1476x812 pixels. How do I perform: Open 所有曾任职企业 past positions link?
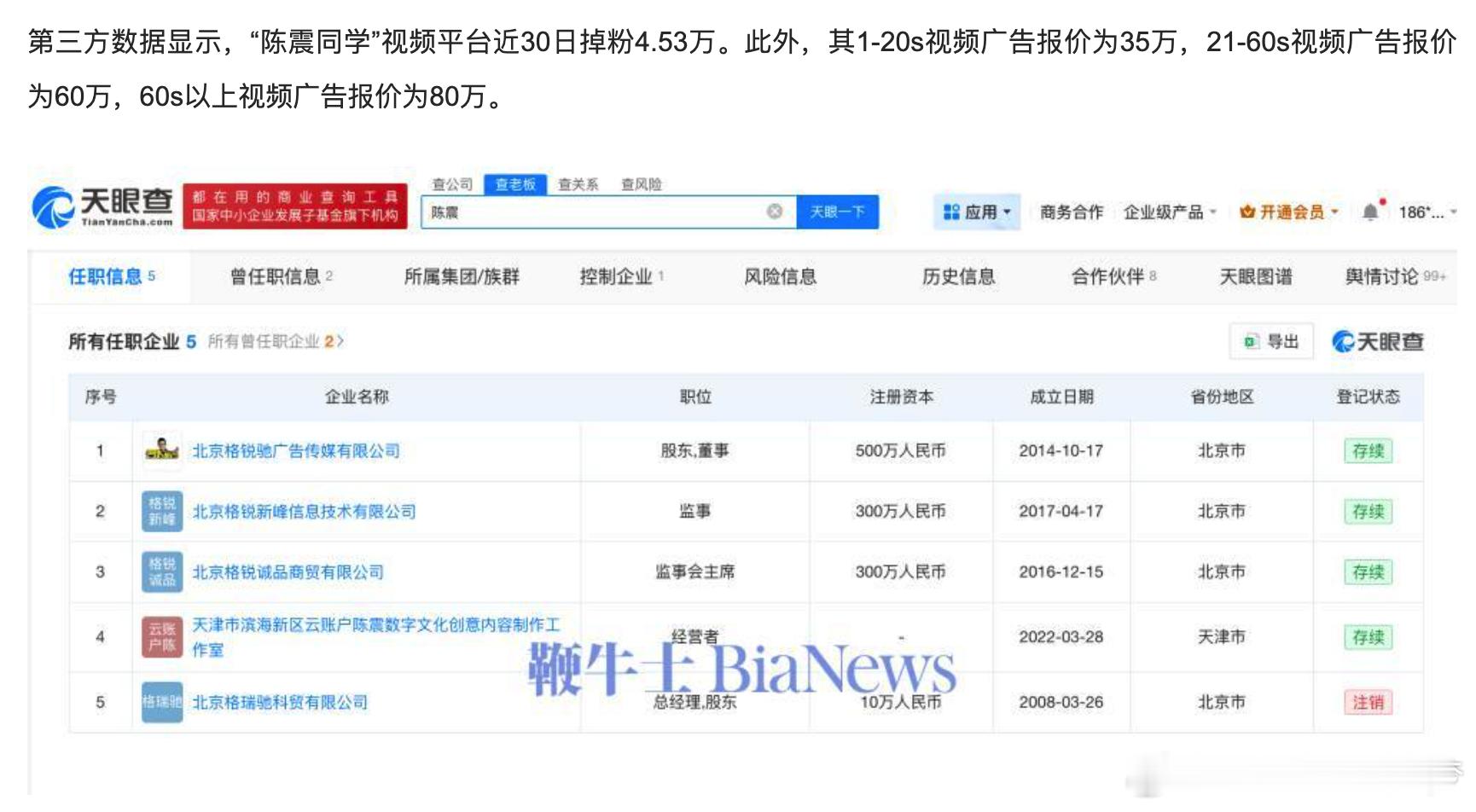[264, 340]
